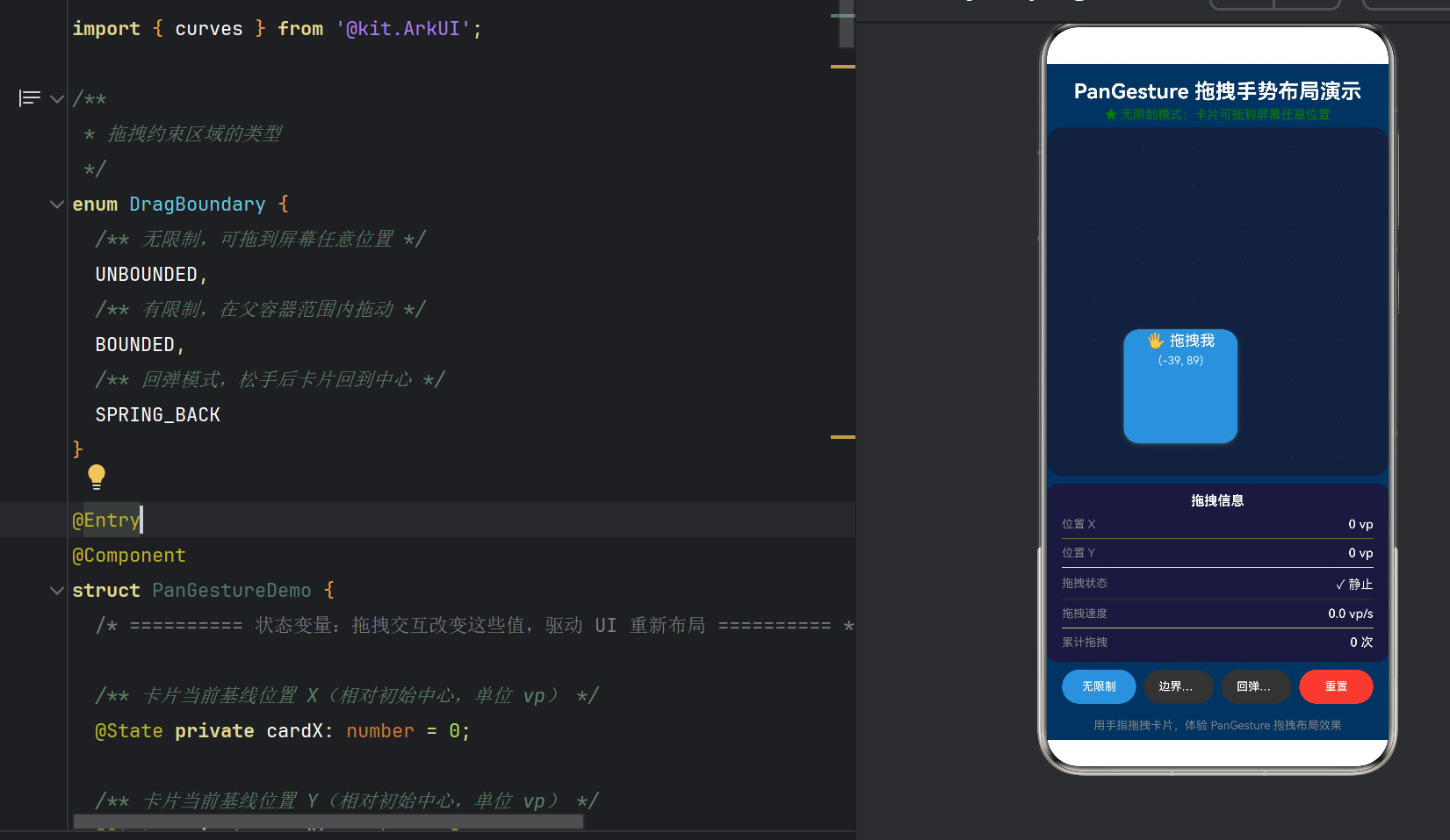Click the 位置 Y row label
The image size is (1450, 840).
[1078, 553]
